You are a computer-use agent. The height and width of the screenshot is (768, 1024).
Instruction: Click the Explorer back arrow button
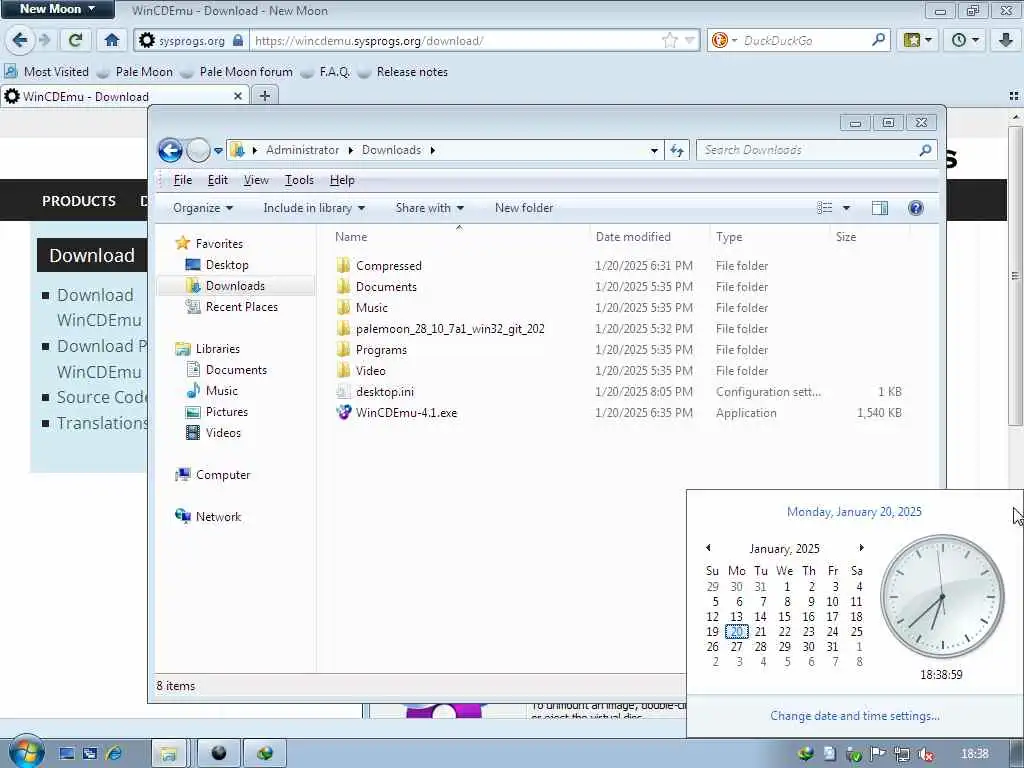click(170, 150)
